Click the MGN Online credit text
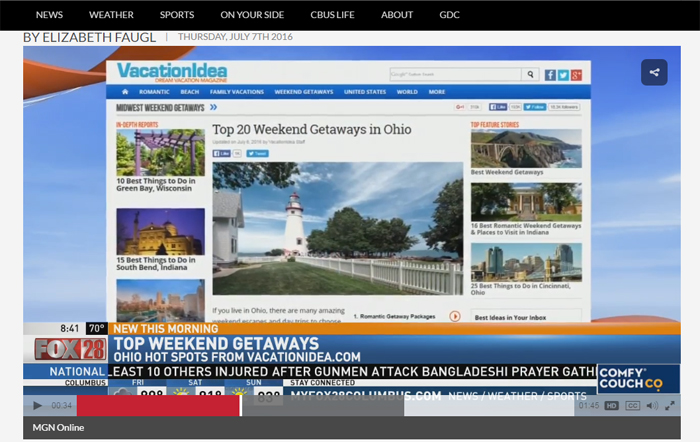700x442 pixels. click(58, 427)
